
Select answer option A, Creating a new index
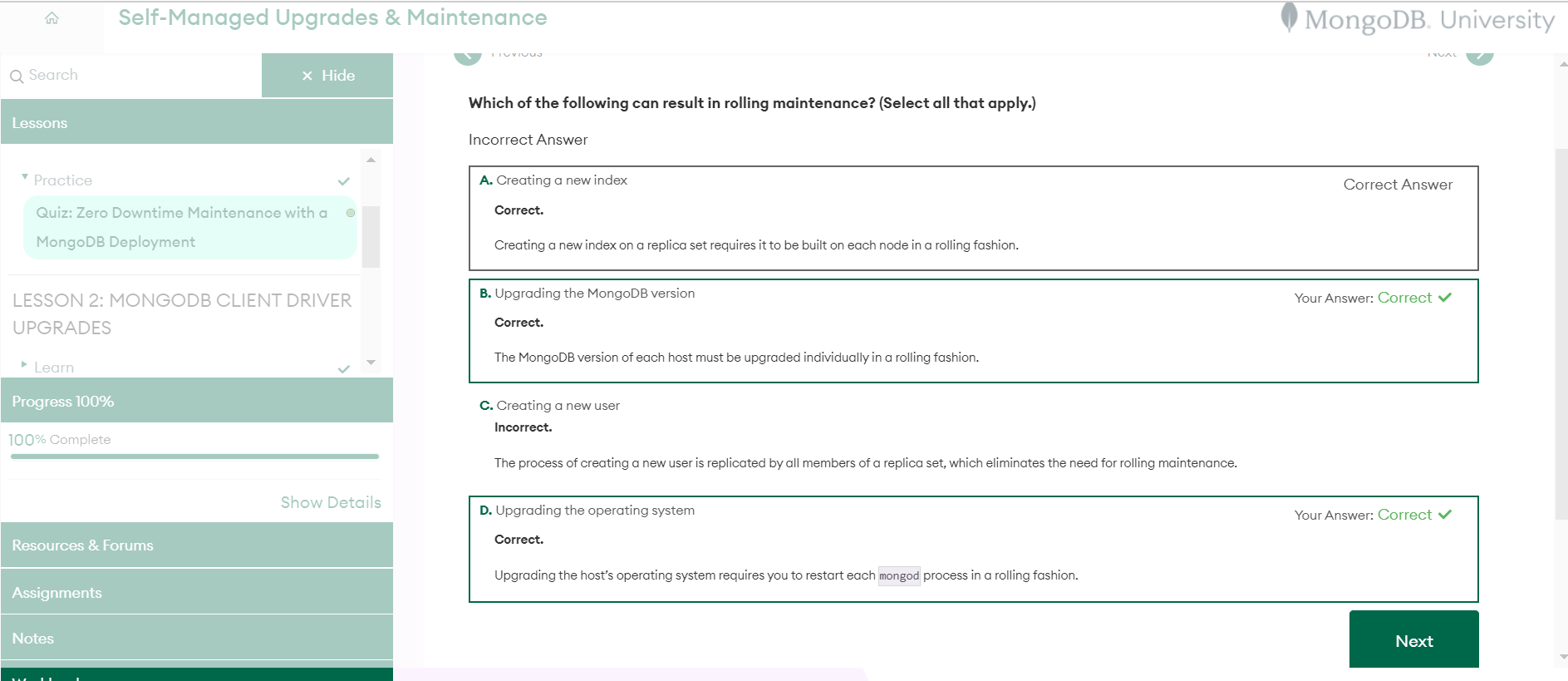[x=561, y=180]
